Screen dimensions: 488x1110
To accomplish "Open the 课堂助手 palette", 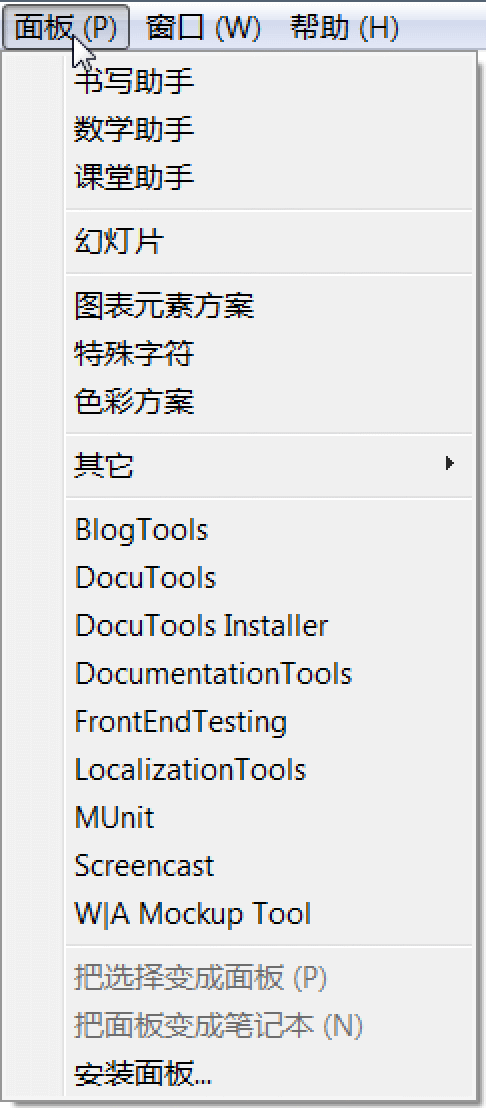I will point(269,177).
